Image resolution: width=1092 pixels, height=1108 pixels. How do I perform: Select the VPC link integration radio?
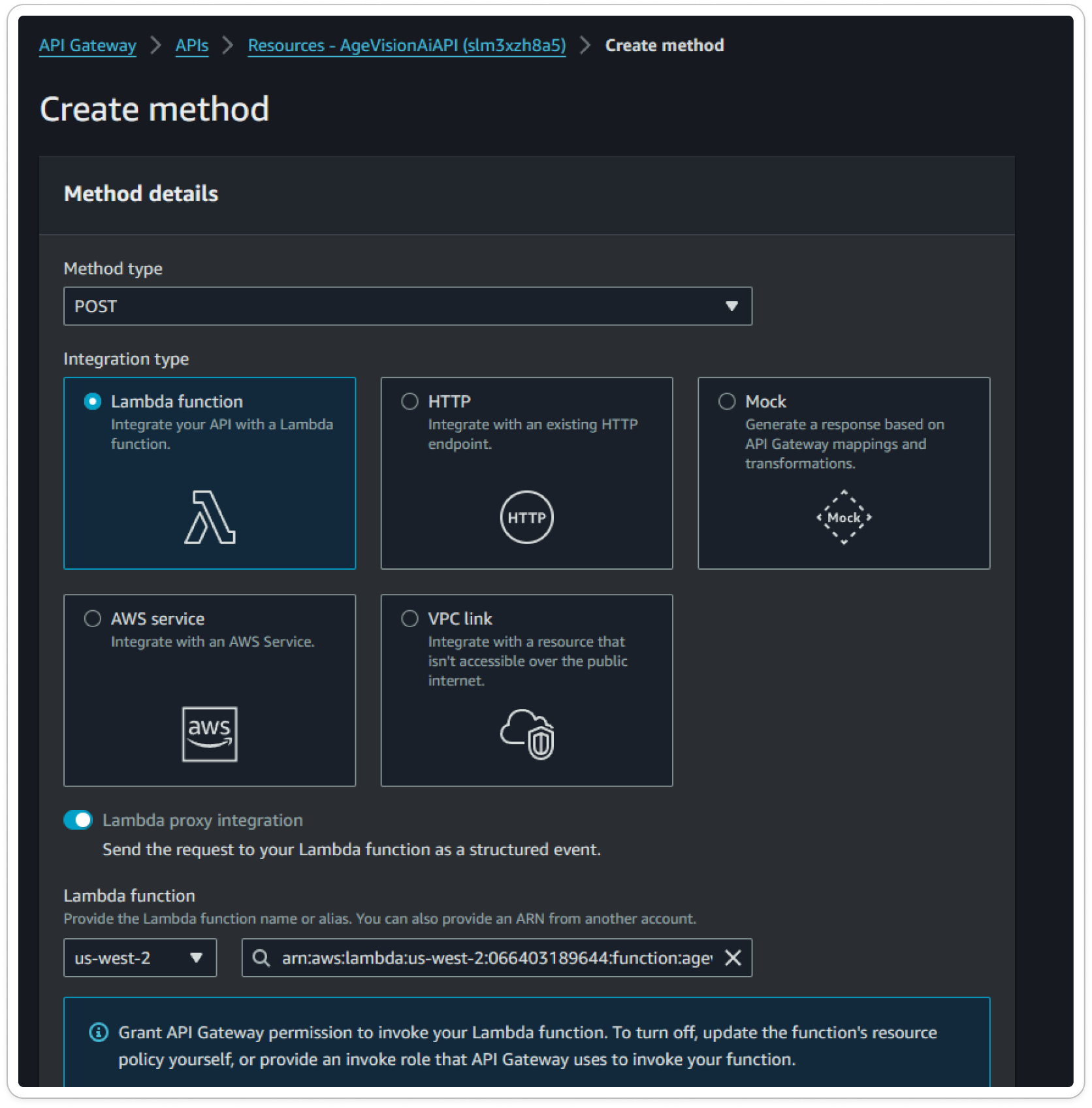coord(410,619)
